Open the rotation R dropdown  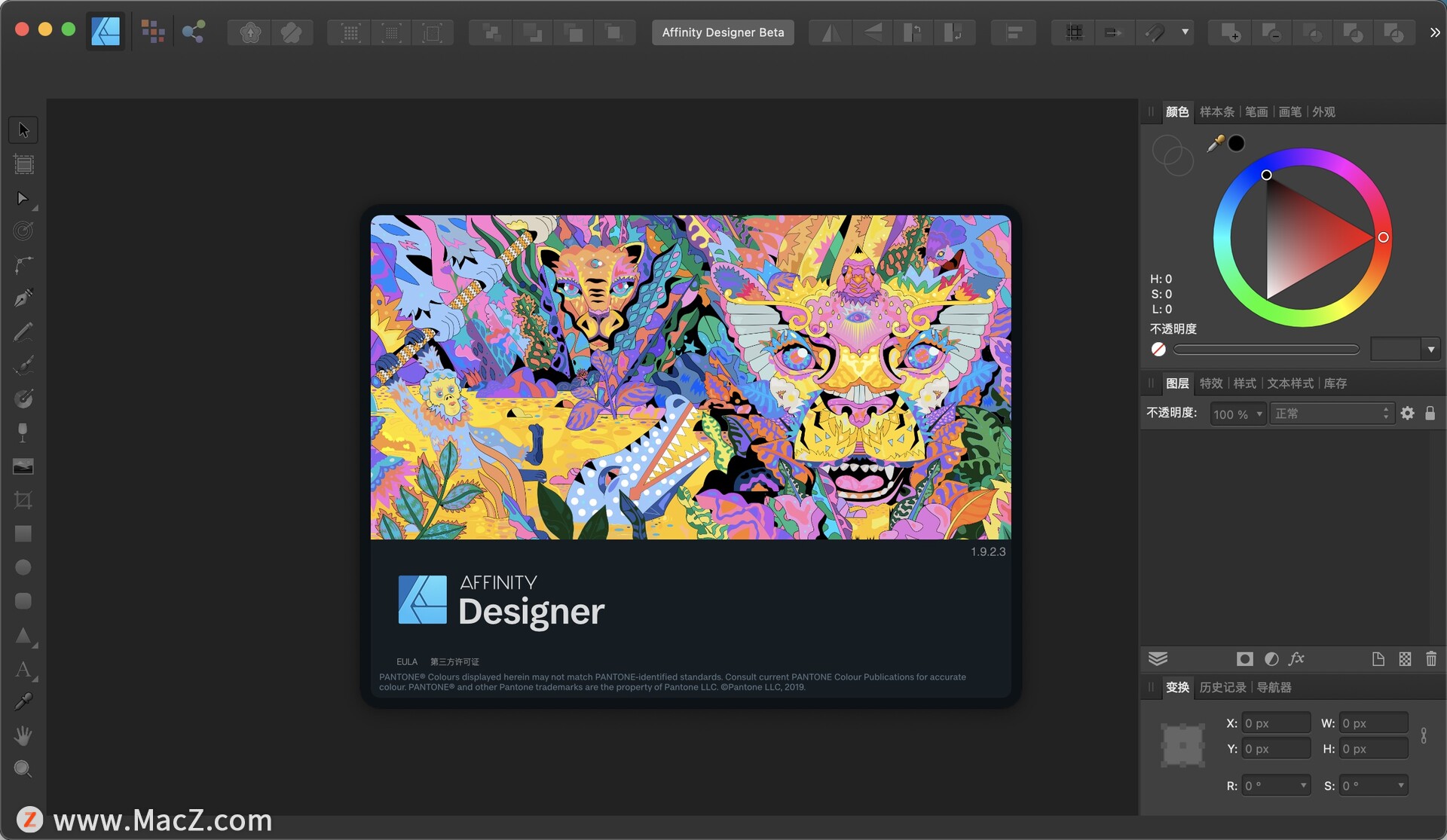[1303, 786]
